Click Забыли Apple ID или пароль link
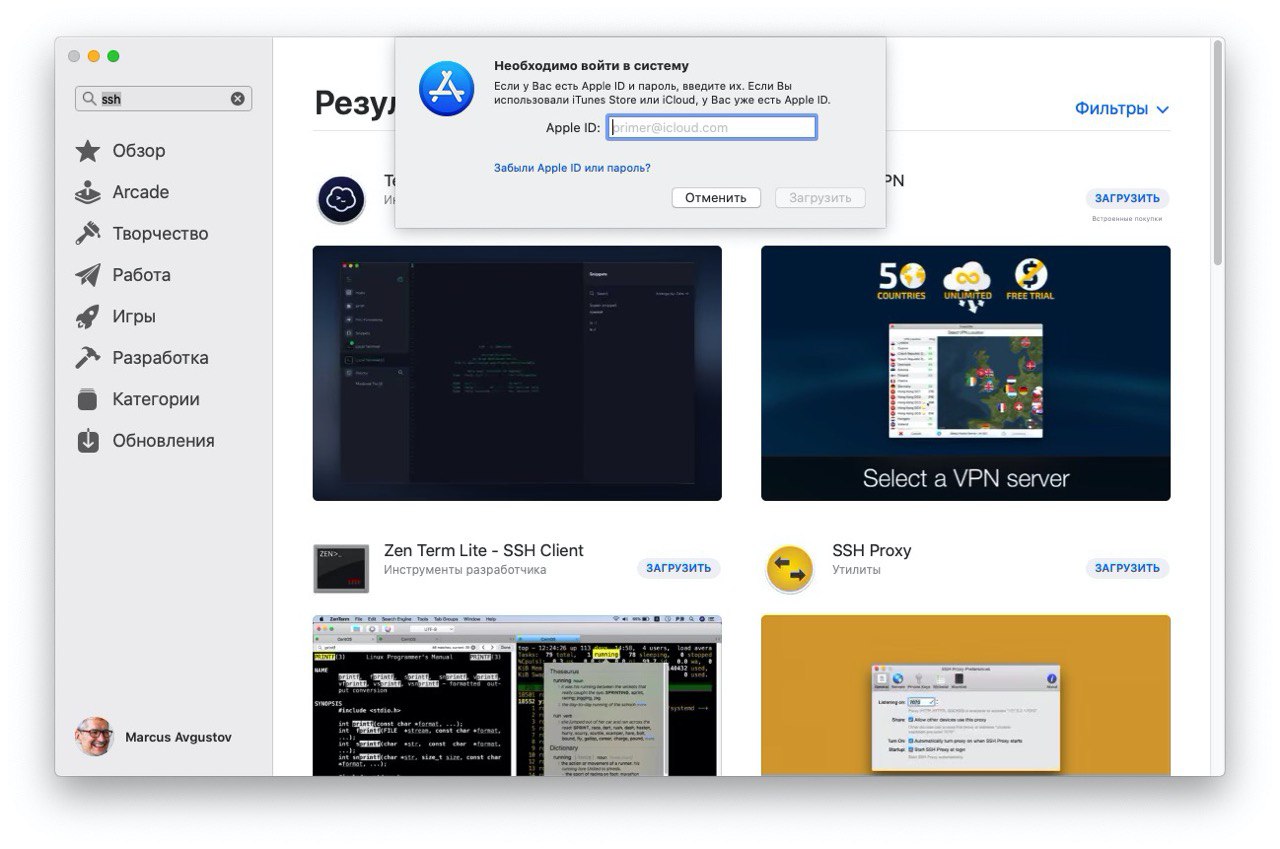Image resolution: width=1280 pixels, height=849 pixels. [x=572, y=168]
